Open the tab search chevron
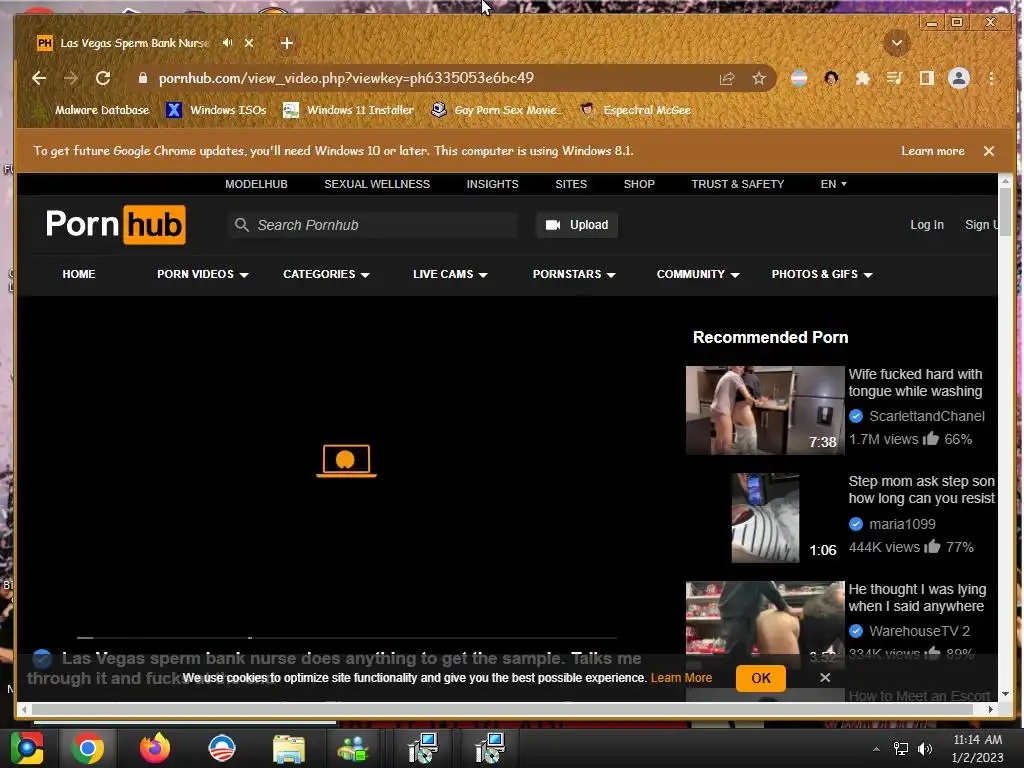Viewport: 1024px width, 768px height. pyautogui.click(x=897, y=44)
